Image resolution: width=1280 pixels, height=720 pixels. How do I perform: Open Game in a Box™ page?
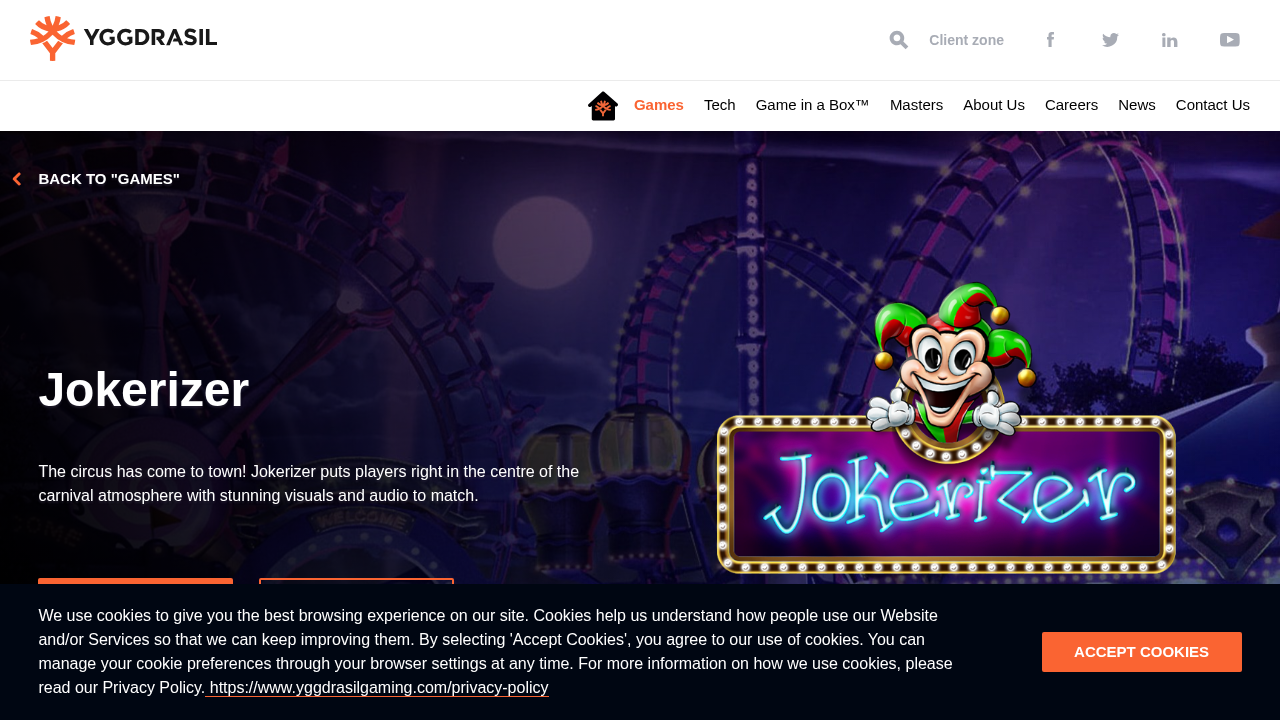(811, 104)
